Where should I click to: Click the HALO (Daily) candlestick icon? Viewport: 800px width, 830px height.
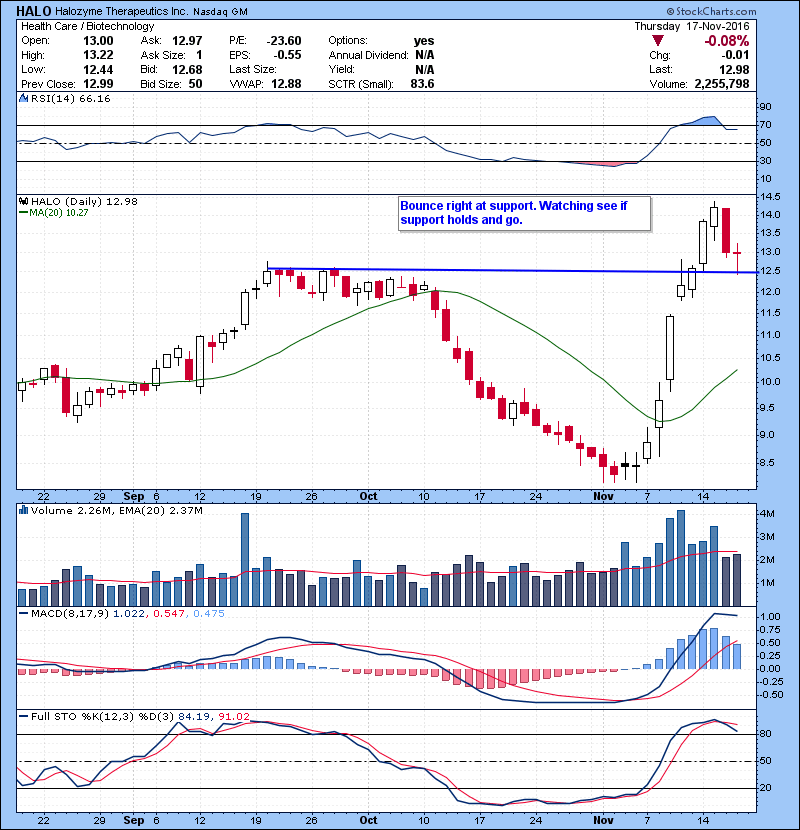point(23,201)
